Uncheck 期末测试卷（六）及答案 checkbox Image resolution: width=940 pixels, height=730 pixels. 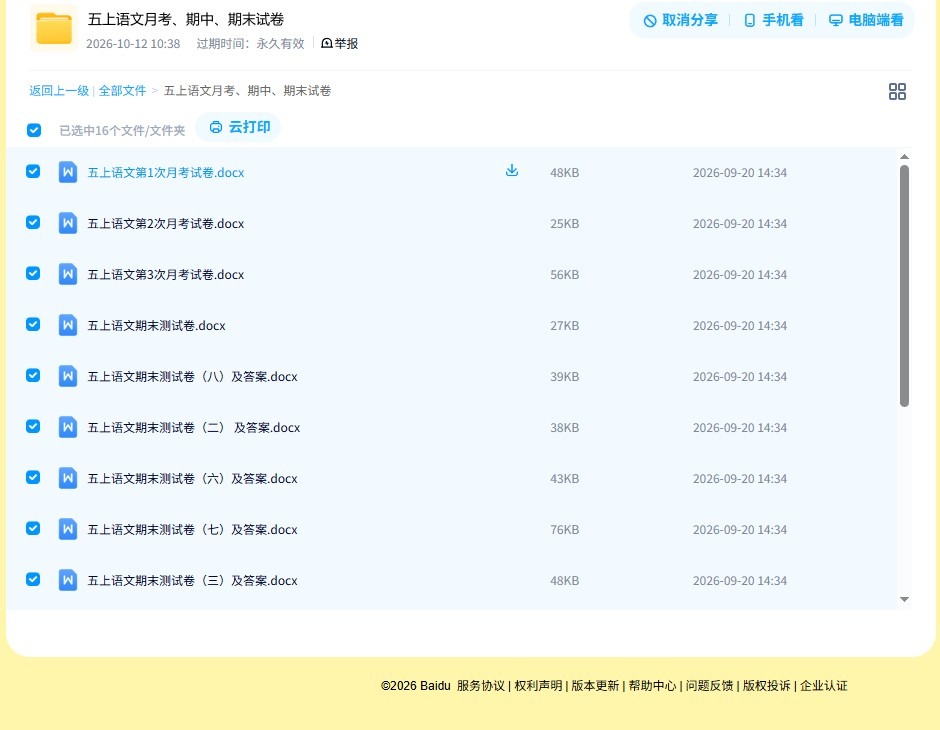(33, 477)
